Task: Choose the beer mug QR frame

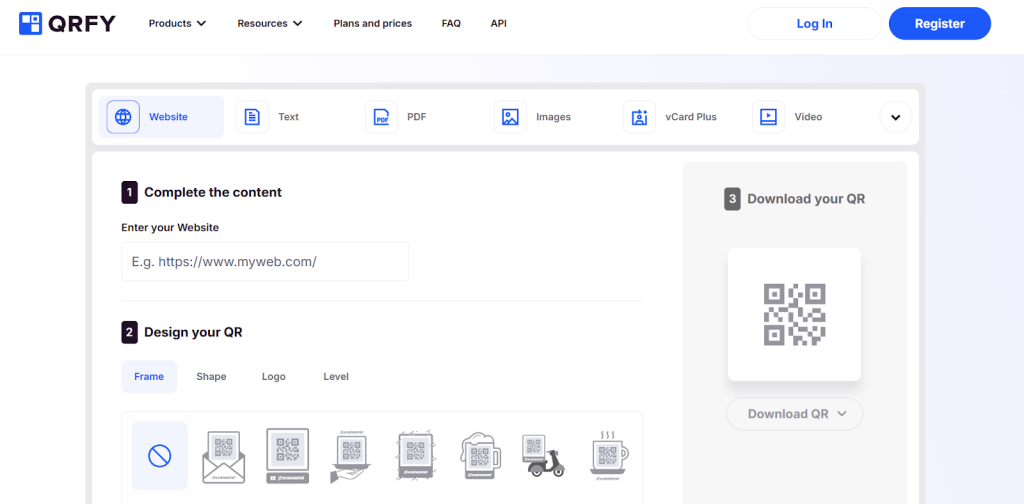Action: click(x=480, y=456)
